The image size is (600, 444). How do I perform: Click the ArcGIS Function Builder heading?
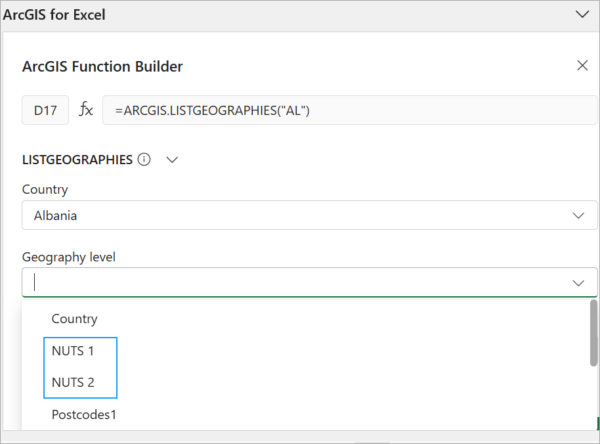click(103, 66)
